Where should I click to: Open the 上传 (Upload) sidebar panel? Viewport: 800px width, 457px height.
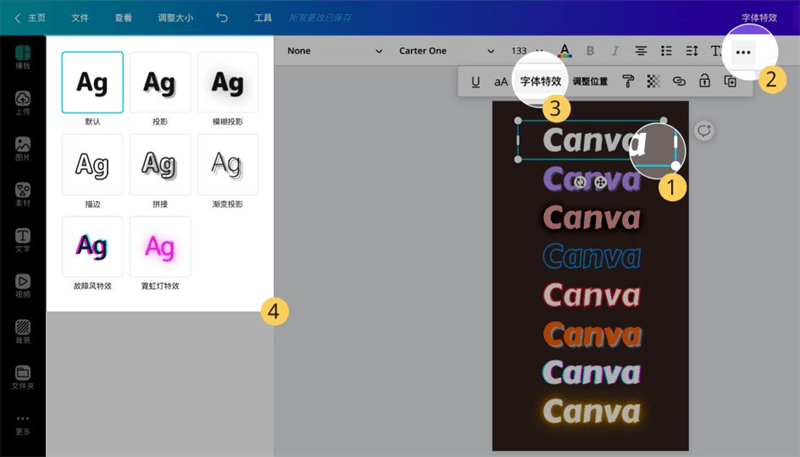point(22,103)
